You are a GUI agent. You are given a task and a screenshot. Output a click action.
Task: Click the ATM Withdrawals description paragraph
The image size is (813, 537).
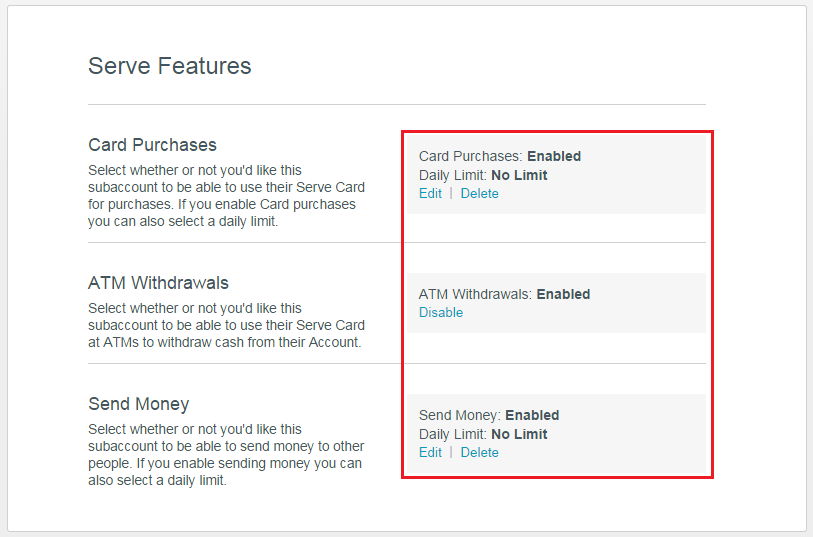226,326
